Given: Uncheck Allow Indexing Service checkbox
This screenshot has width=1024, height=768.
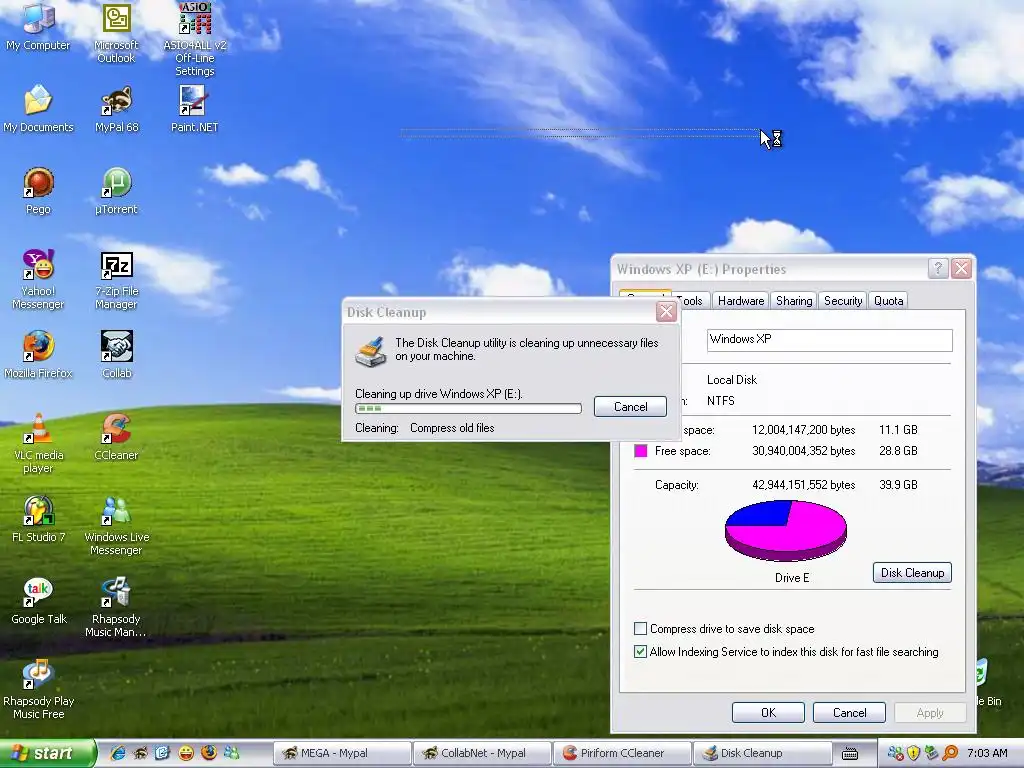Looking at the screenshot, I should point(641,651).
